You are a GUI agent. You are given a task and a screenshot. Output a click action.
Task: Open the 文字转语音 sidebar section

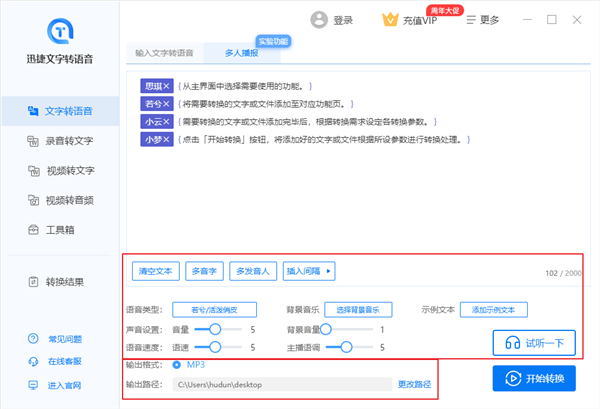[x=60, y=111]
